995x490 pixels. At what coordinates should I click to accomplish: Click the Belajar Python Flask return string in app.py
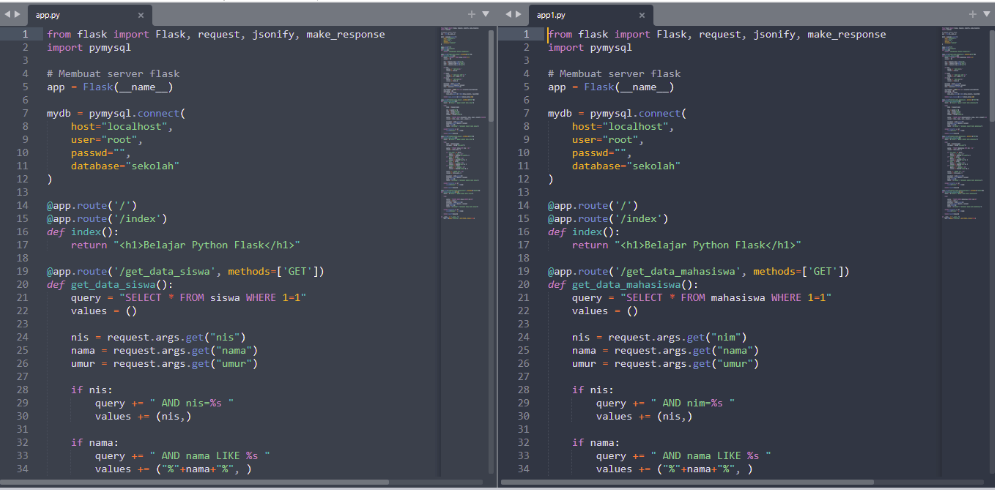click(207, 245)
